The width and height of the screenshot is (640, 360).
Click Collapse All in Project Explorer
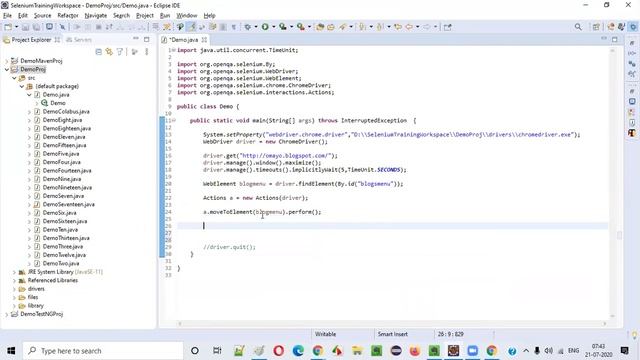click(x=98, y=52)
